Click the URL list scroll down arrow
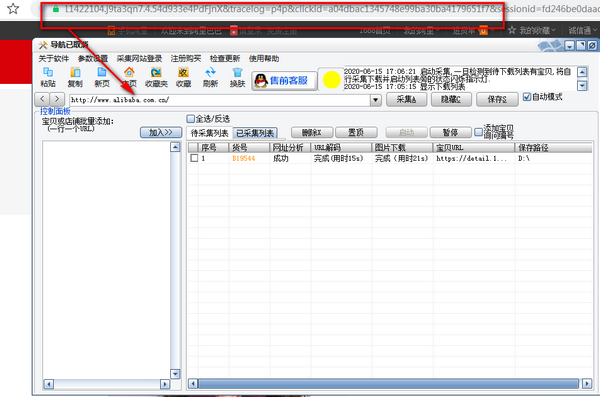The height and width of the screenshot is (397, 600). [x=175, y=374]
